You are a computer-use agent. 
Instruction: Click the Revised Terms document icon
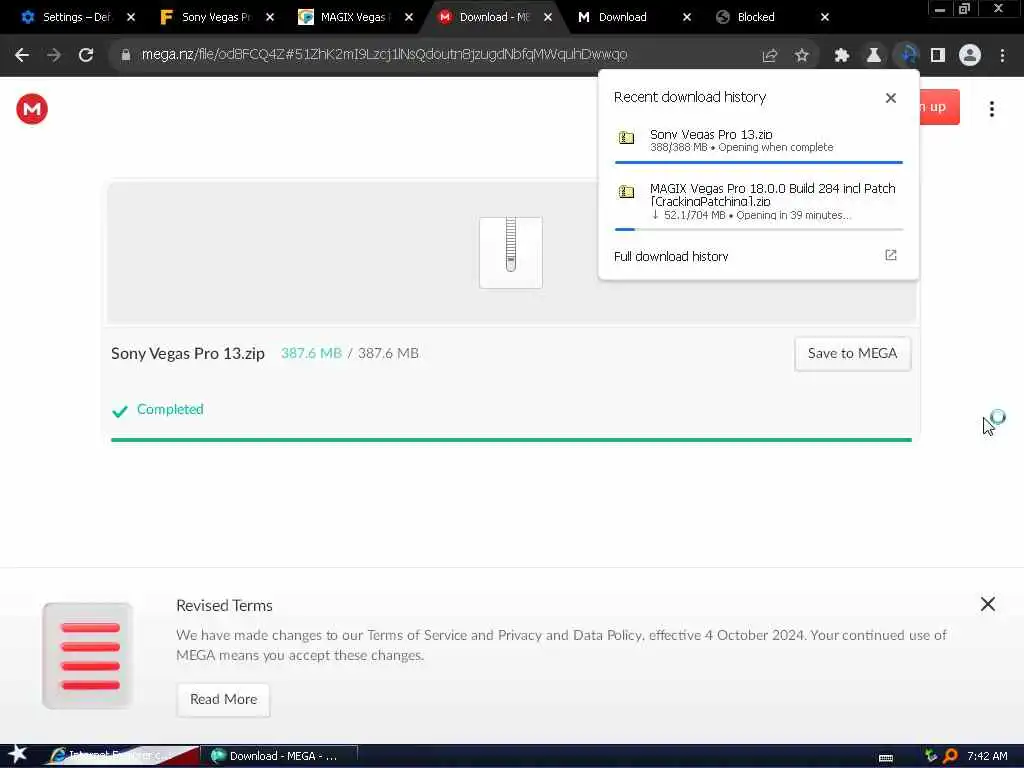(x=88, y=656)
